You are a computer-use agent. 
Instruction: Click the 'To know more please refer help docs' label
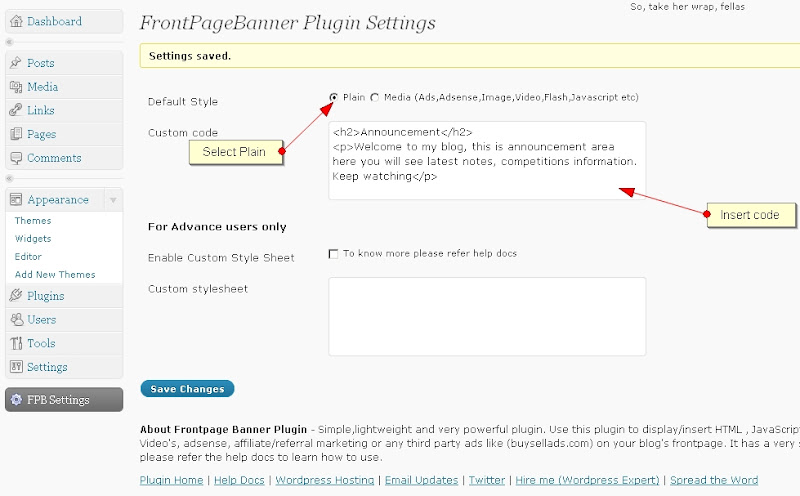[x=430, y=253]
